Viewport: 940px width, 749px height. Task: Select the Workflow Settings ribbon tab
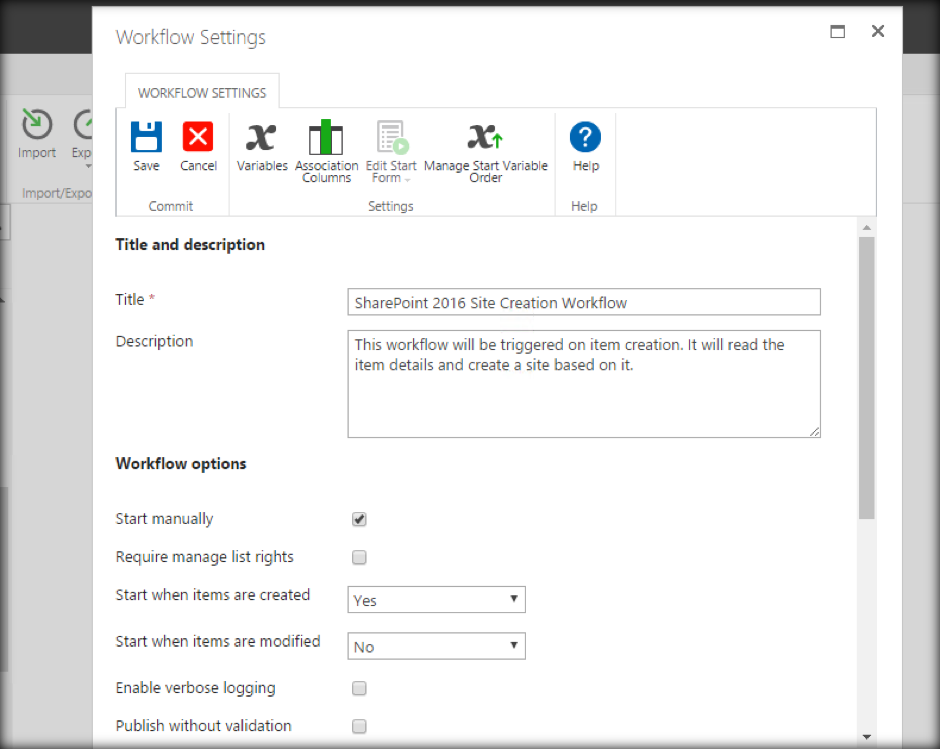click(x=202, y=93)
